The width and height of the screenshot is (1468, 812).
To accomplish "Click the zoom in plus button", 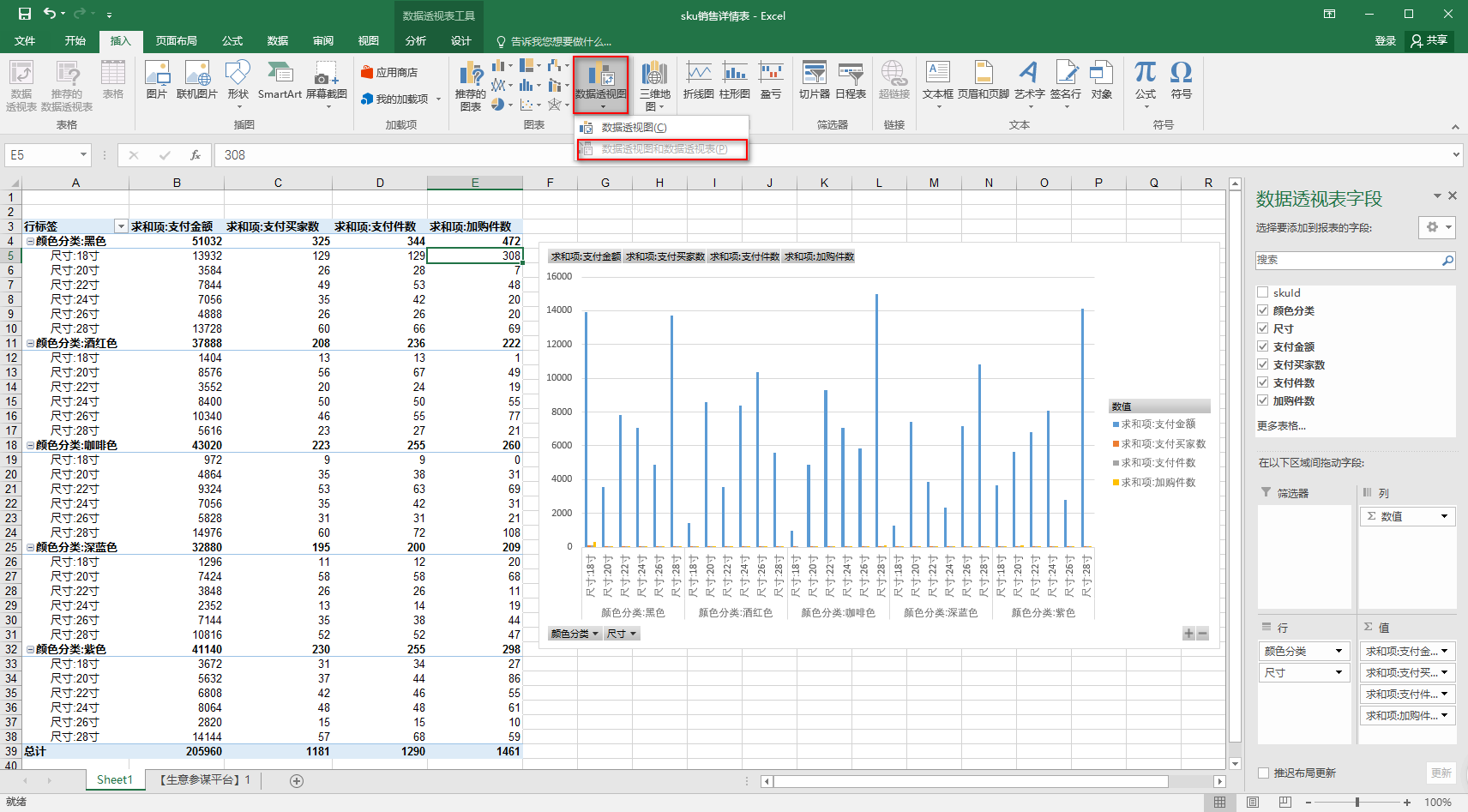I will [x=1407, y=803].
